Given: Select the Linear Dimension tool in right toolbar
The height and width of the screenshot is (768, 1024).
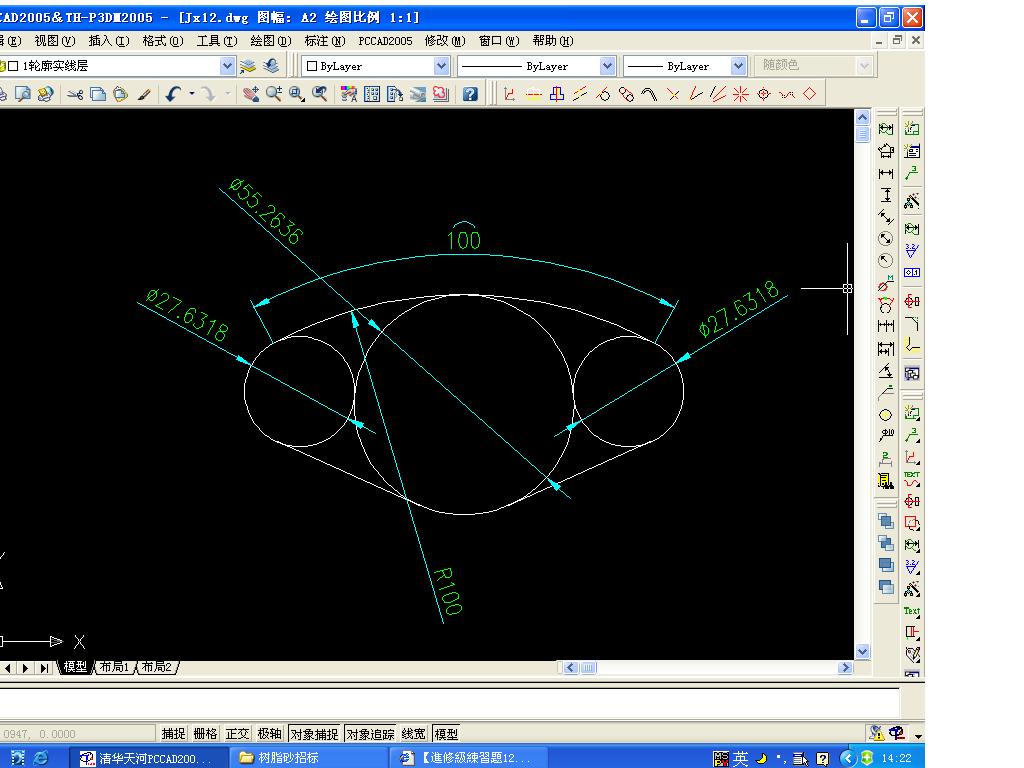Looking at the screenshot, I should pos(886,174).
